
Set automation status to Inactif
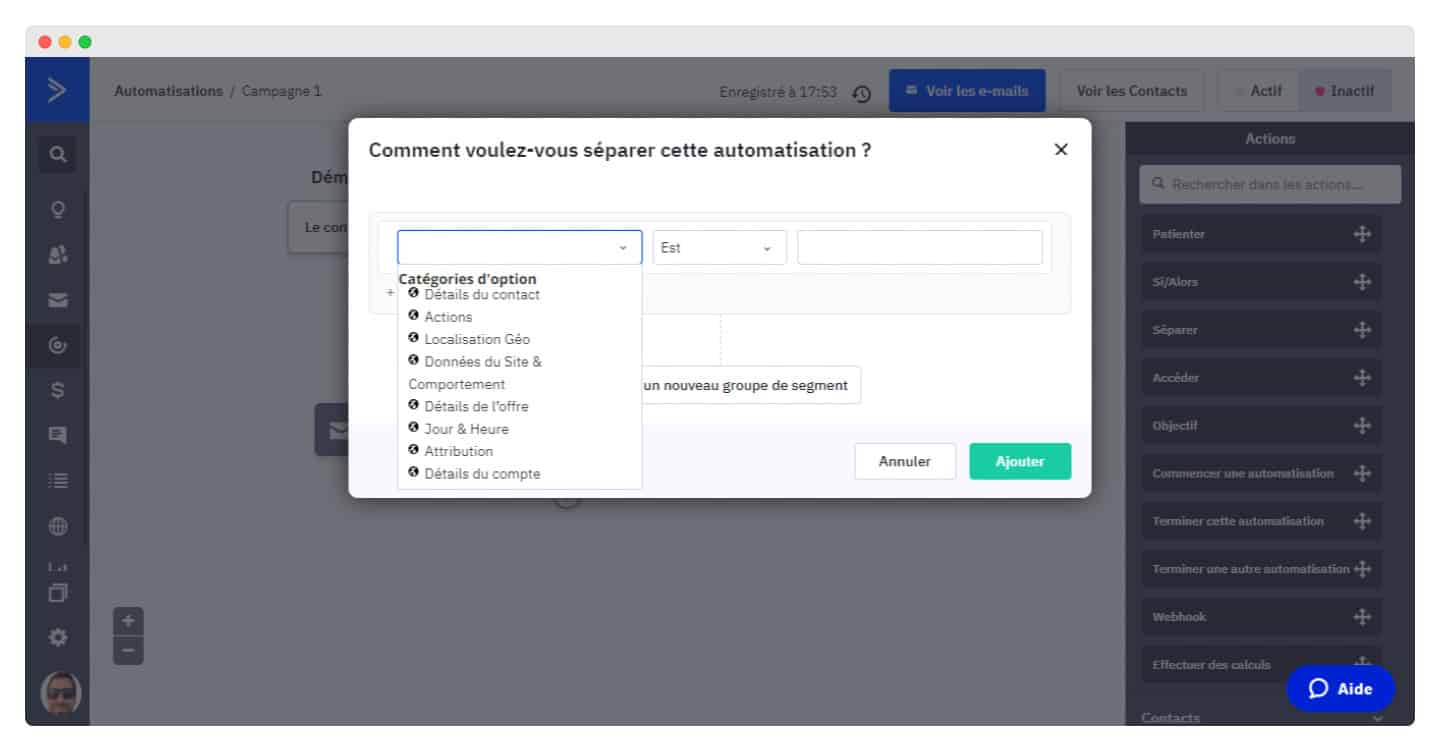[x=1345, y=91]
